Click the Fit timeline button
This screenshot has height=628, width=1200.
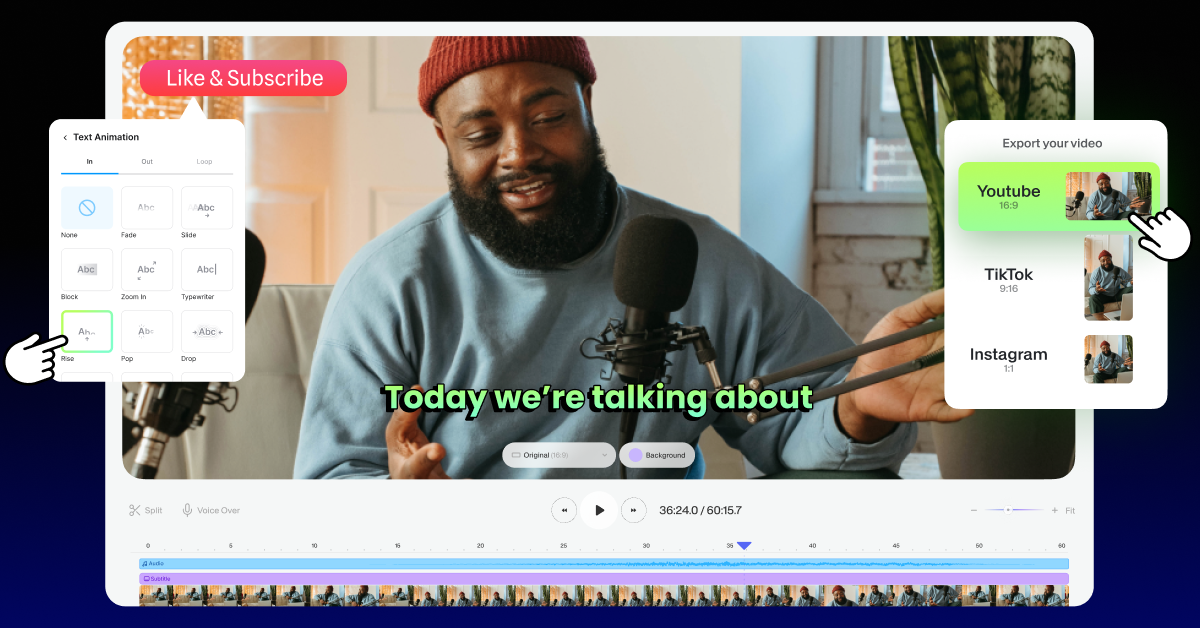1070,510
